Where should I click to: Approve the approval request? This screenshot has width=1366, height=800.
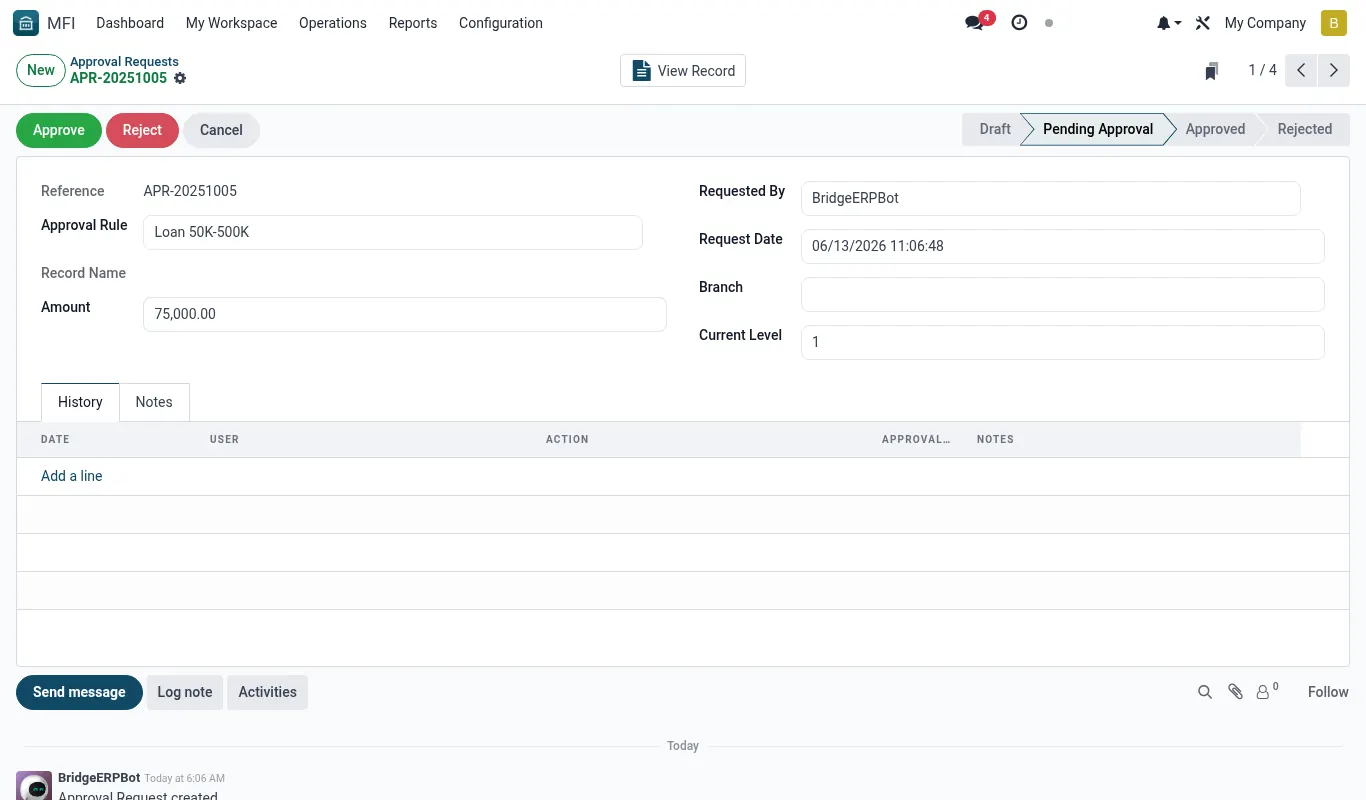click(x=59, y=130)
